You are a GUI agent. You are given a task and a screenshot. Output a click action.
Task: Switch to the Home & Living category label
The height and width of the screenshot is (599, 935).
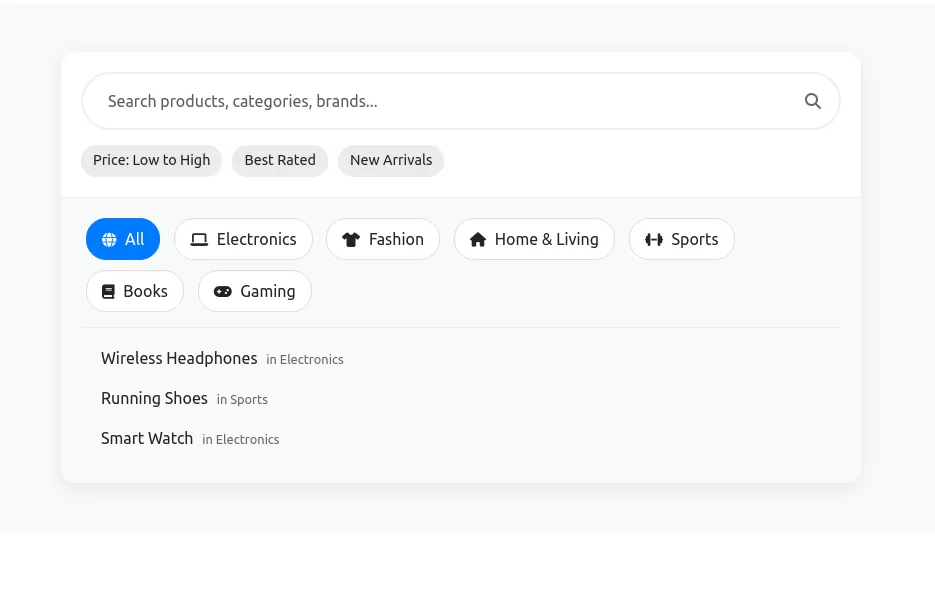[x=546, y=240]
